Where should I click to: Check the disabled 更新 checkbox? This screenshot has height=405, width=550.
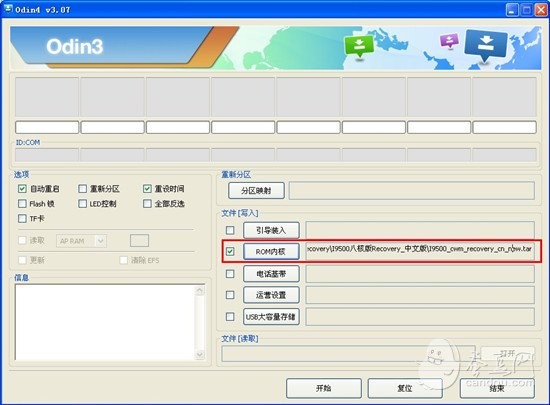point(22,260)
